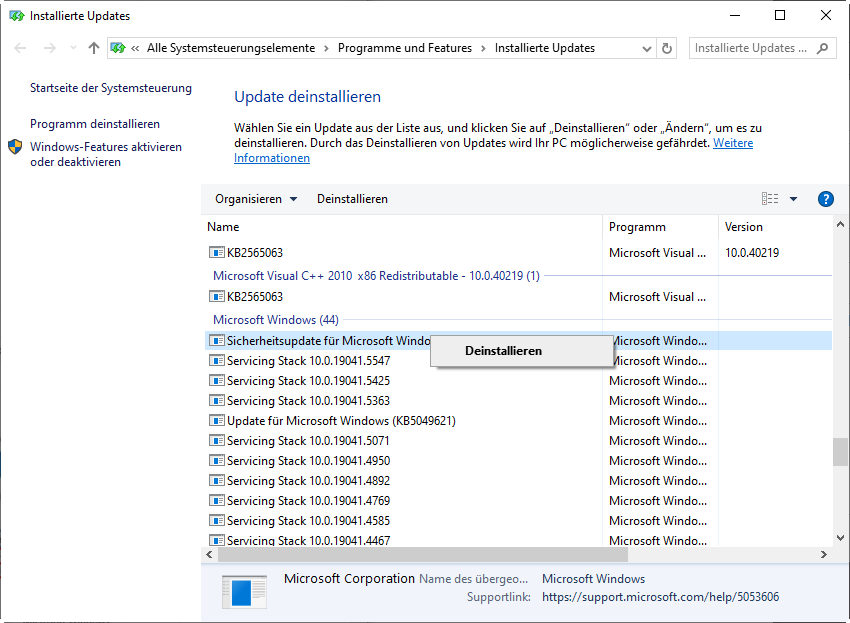Click the Programm deinstallieren link
This screenshot has width=850, height=623.
(95, 124)
